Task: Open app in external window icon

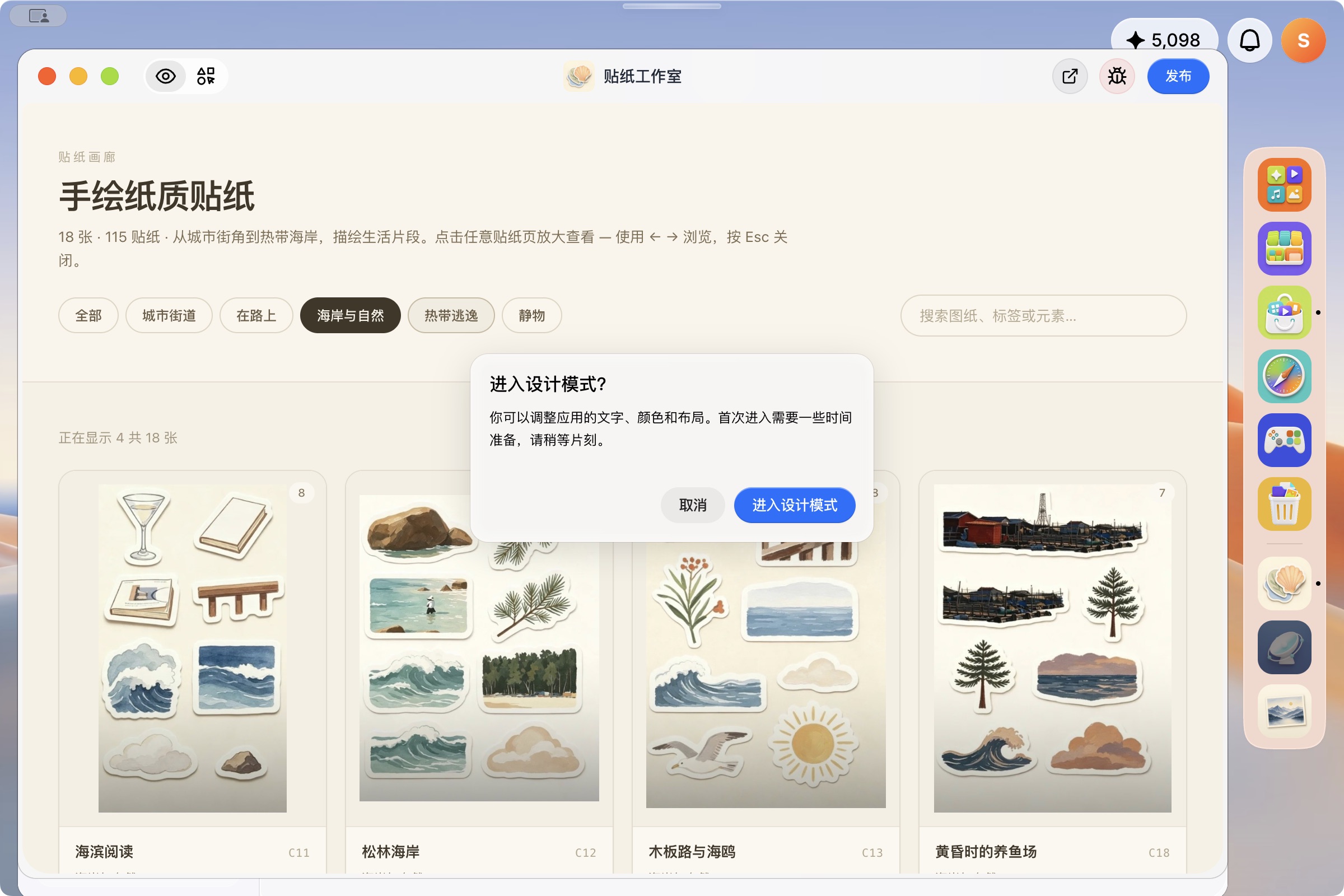Action: pyautogui.click(x=1070, y=76)
